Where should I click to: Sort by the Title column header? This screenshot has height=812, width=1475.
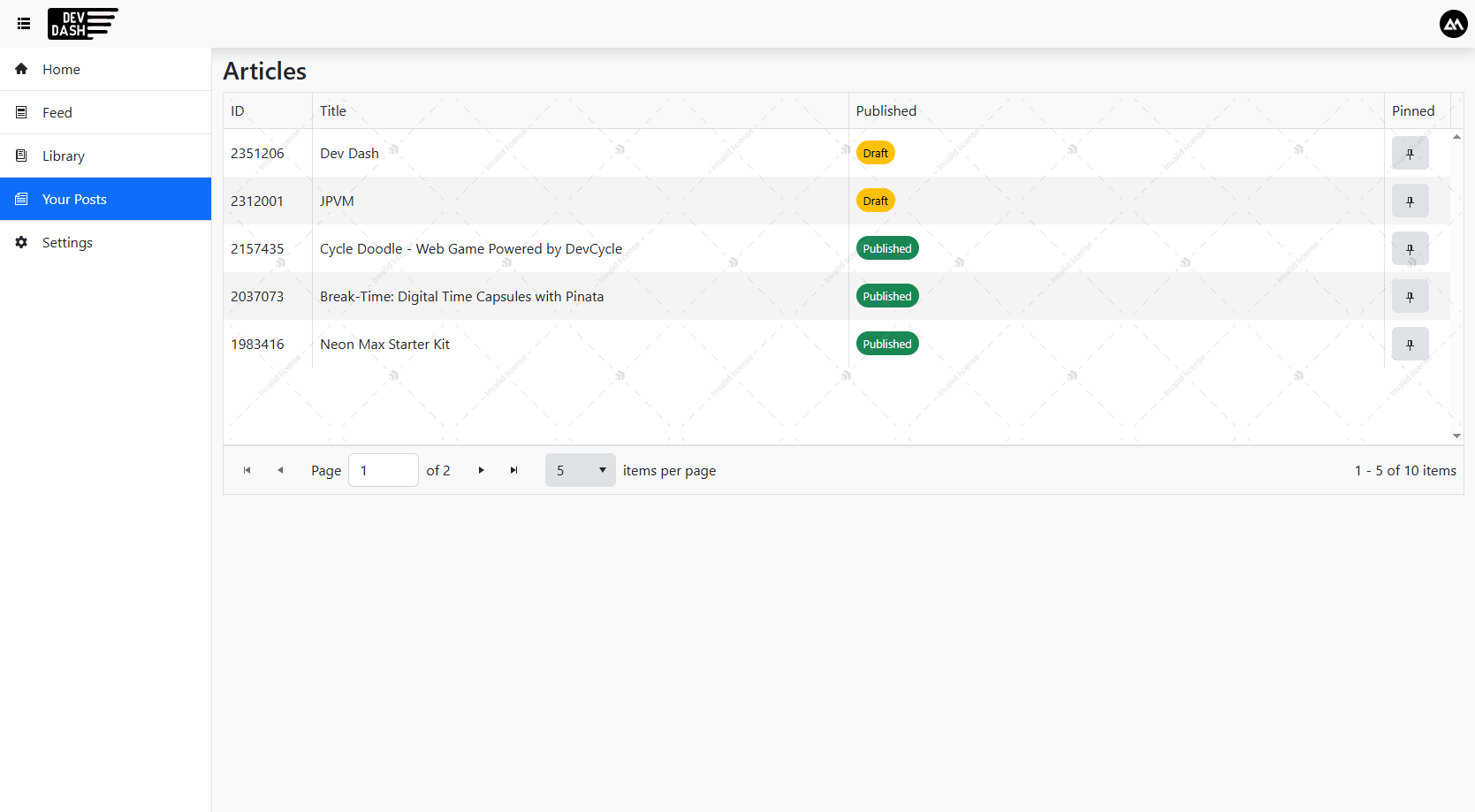point(581,110)
